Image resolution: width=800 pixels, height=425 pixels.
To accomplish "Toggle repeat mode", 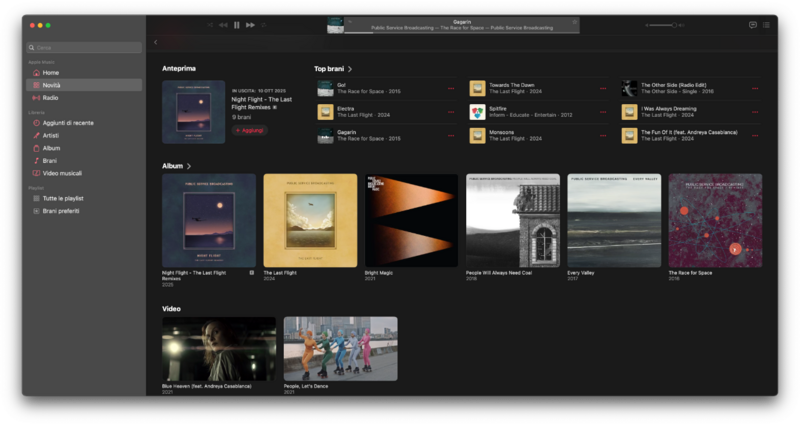I will 264,25.
